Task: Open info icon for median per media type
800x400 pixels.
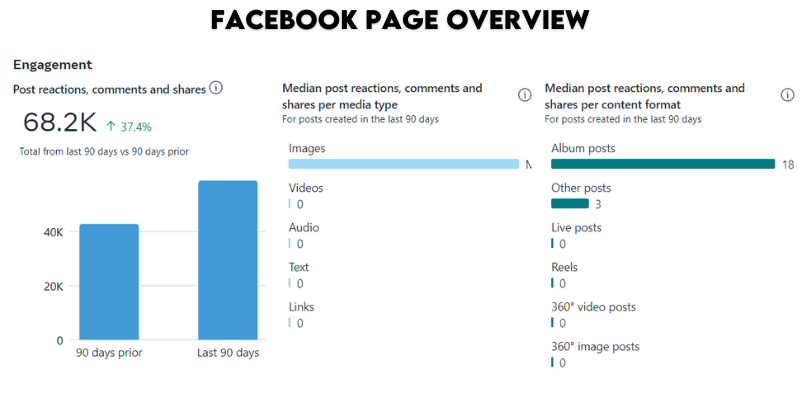Action: point(524,95)
